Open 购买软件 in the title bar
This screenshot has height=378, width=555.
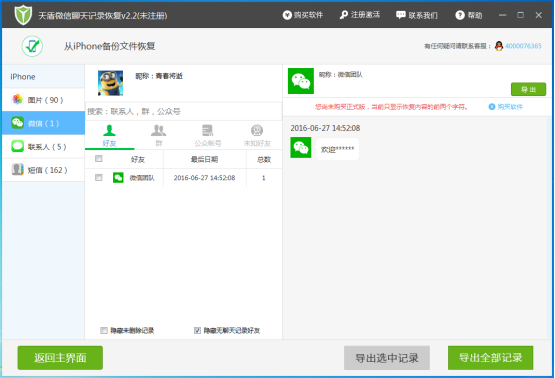pyautogui.click(x=303, y=15)
